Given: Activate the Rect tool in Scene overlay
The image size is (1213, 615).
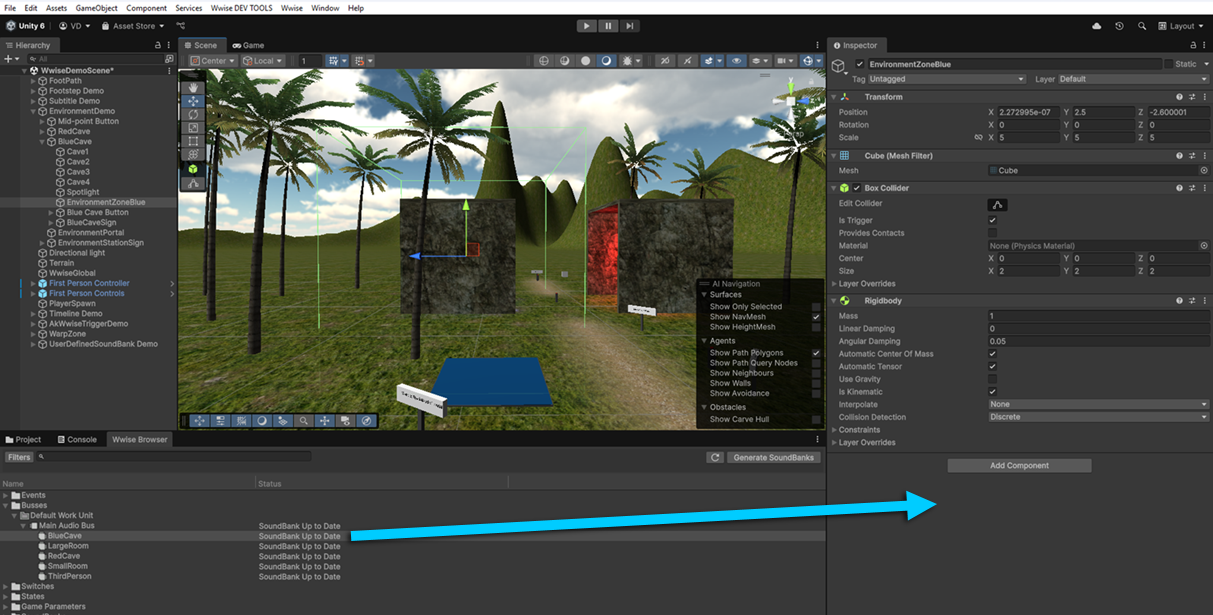Looking at the screenshot, I should click(x=193, y=141).
